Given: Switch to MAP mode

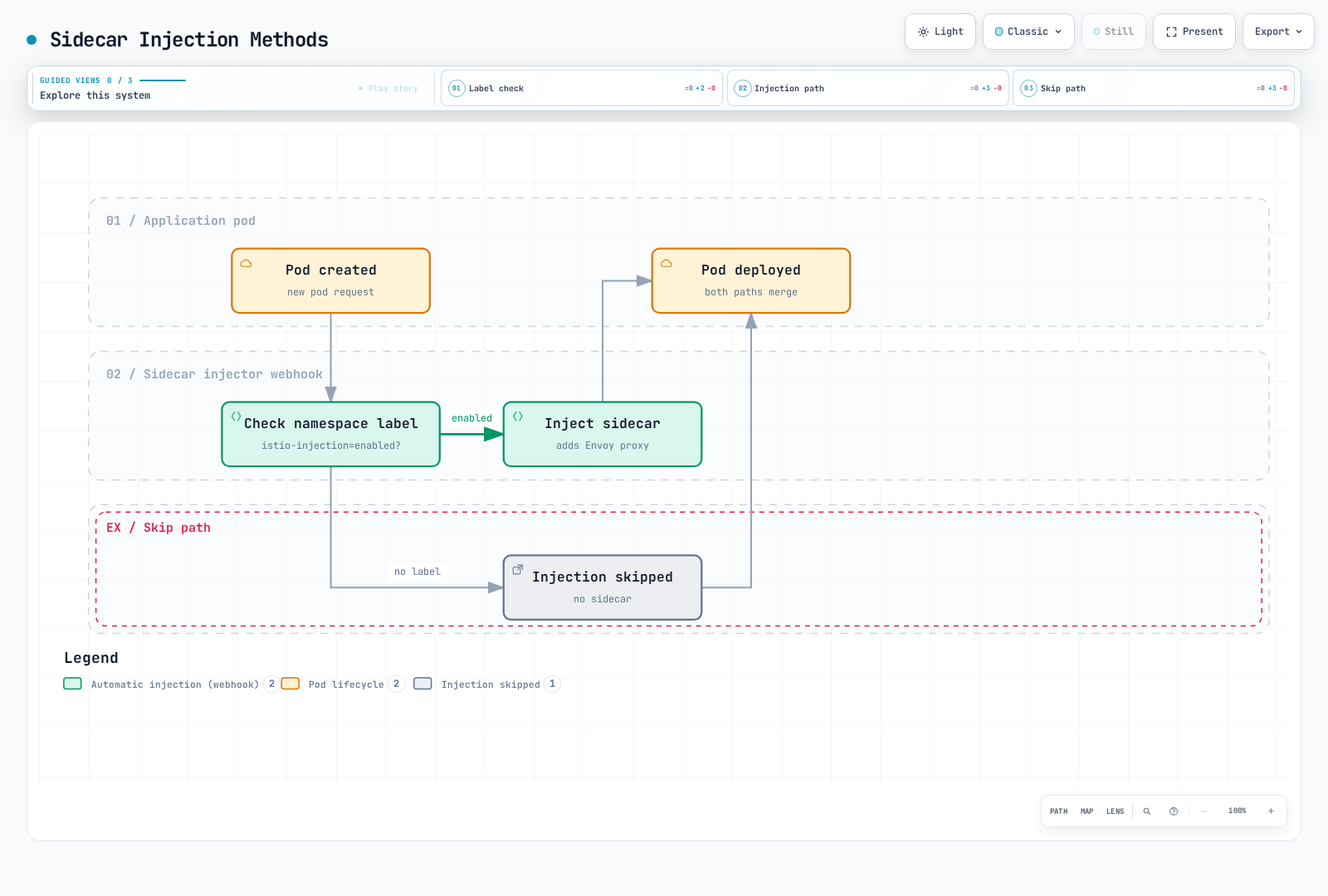Looking at the screenshot, I should (x=1087, y=811).
